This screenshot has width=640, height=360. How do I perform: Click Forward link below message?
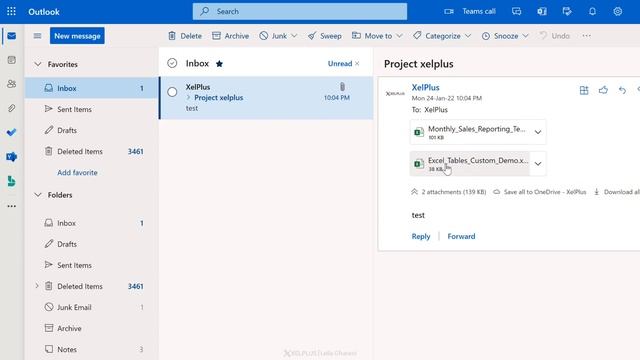click(x=461, y=236)
